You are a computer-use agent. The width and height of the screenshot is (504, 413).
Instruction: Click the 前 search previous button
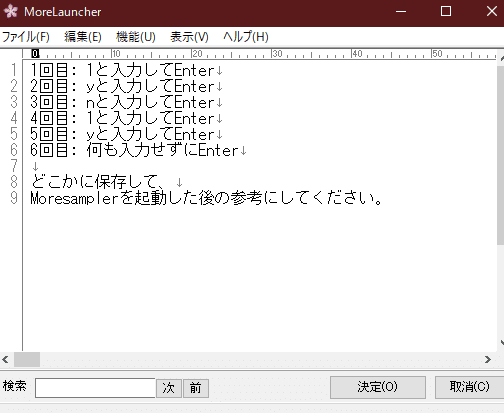(196, 388)
